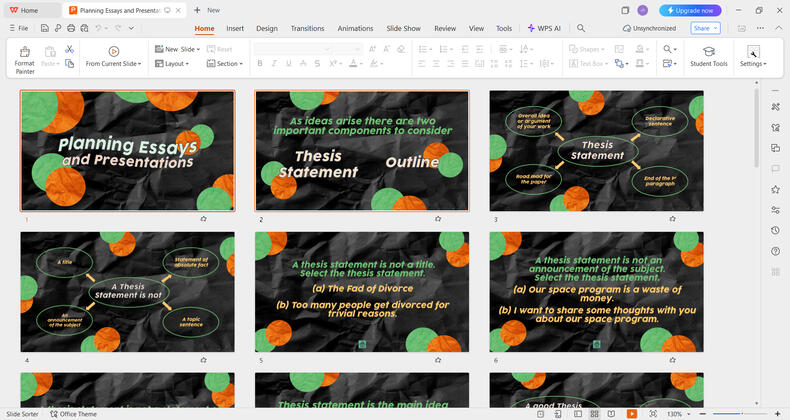Open Print Preview from quick access toolbar
Viewport: 790px width, 420px height.
(x=84, y=28)
